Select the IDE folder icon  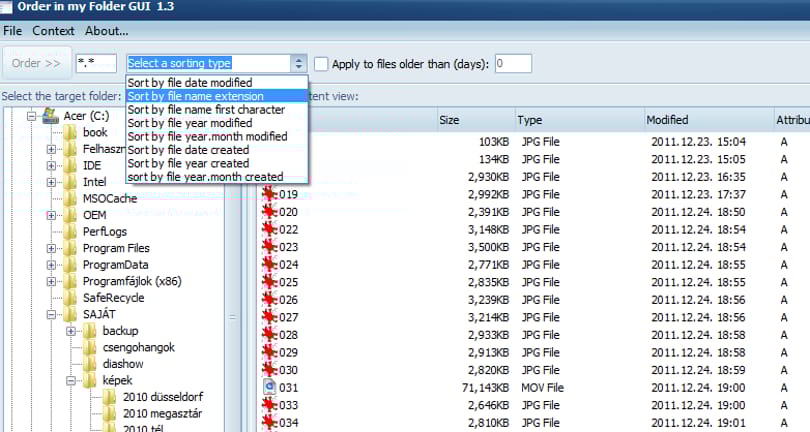tap(70, 165)
